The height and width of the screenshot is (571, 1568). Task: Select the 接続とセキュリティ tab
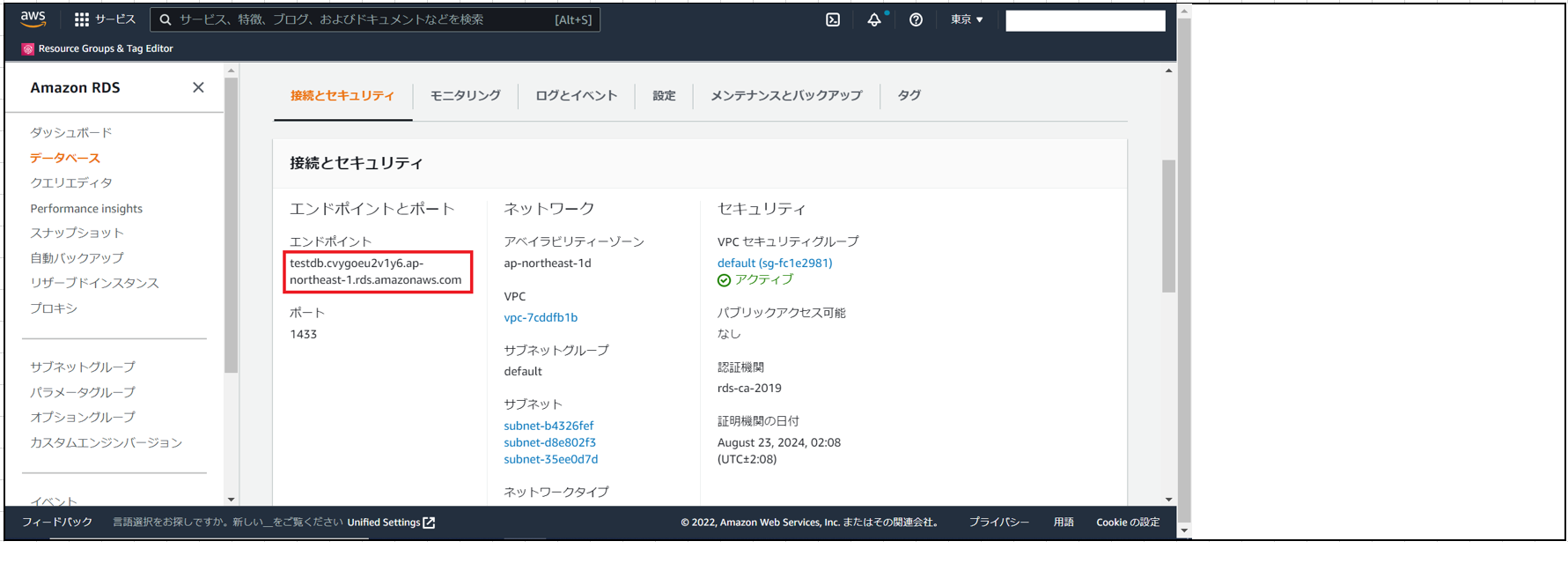(342, 95)
